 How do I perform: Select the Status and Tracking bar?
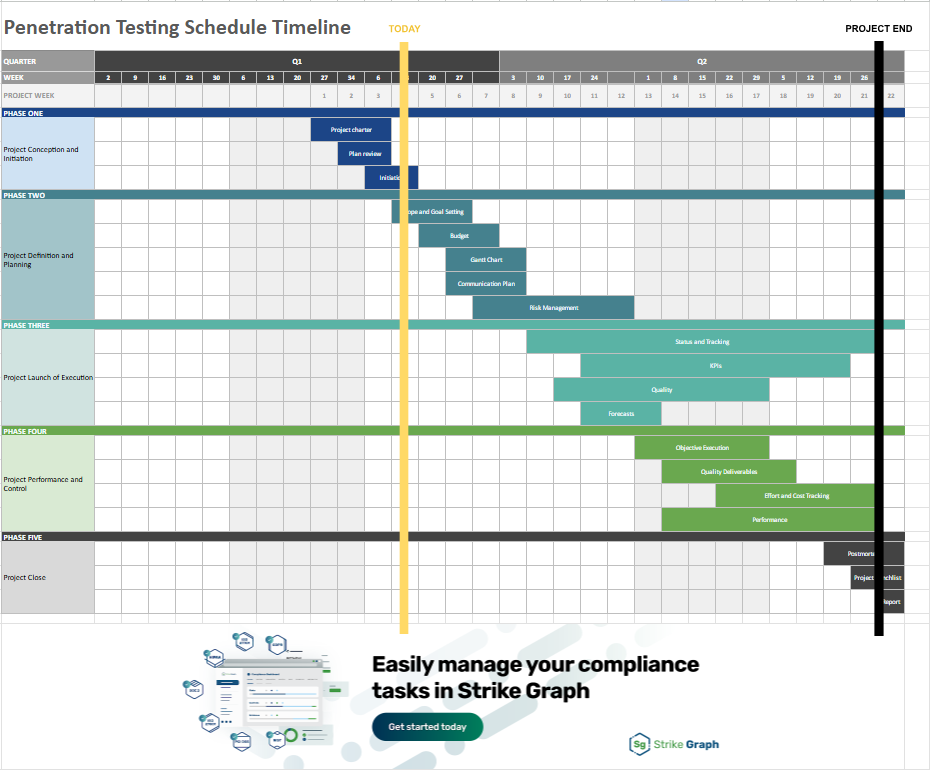(701, 340)
